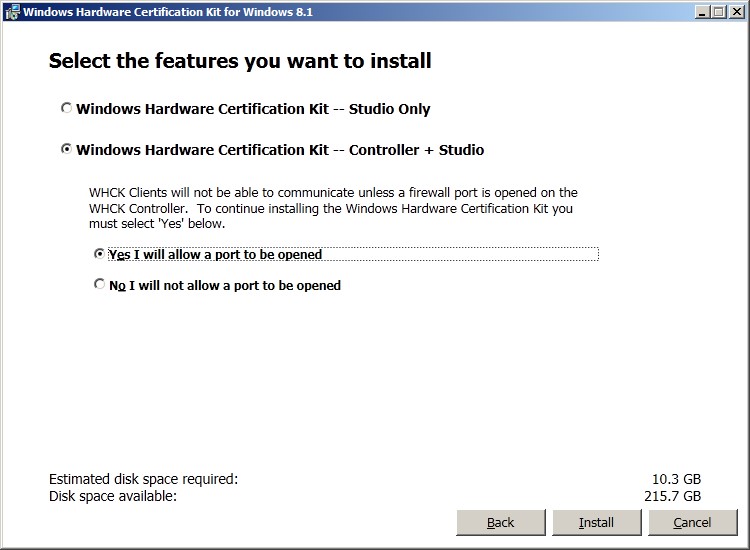Select the Yes allow port radio button
This screenshot has width=750, height=550.
[x=99, y=254]
